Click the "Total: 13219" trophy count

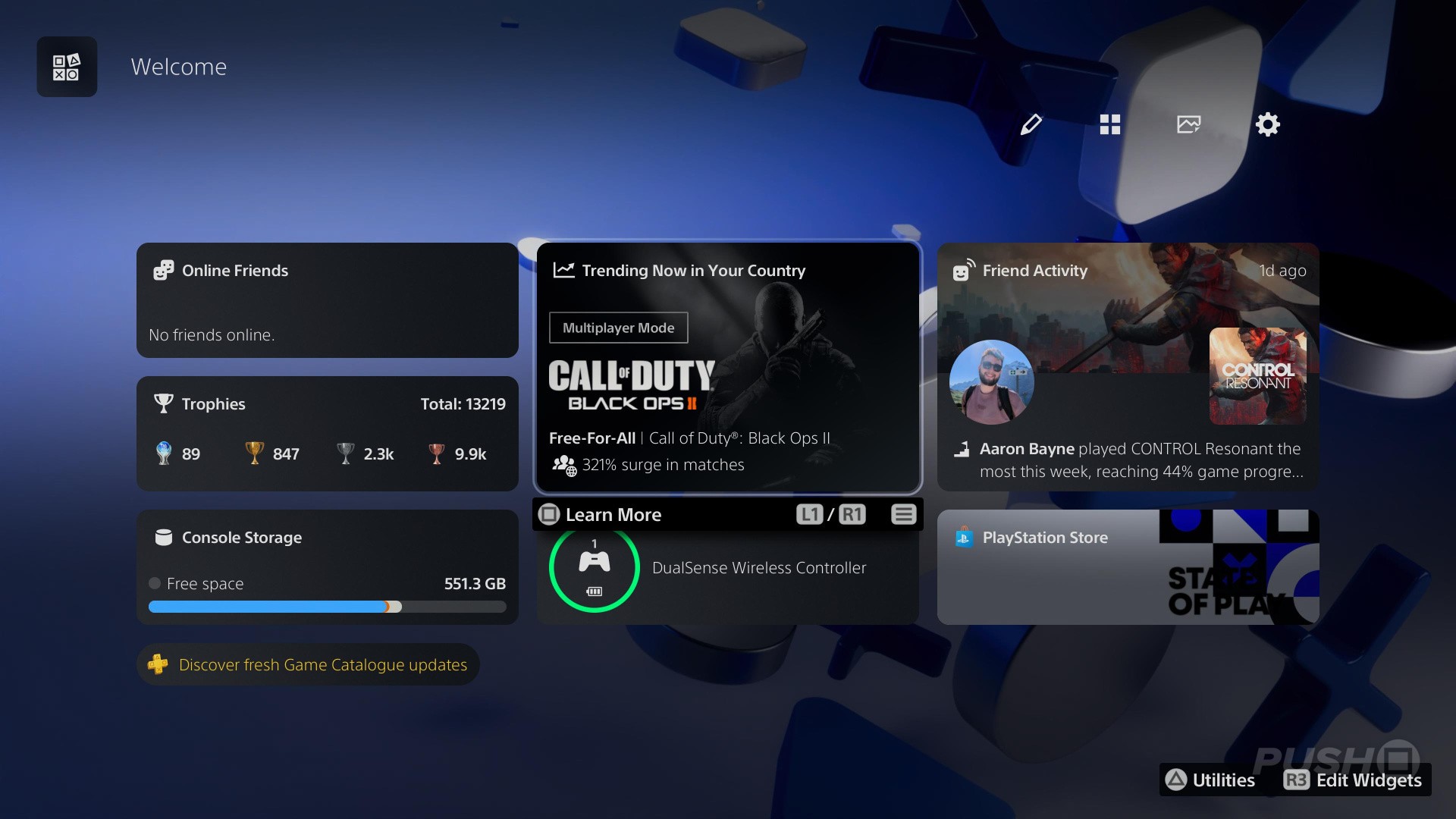(463, 403)
